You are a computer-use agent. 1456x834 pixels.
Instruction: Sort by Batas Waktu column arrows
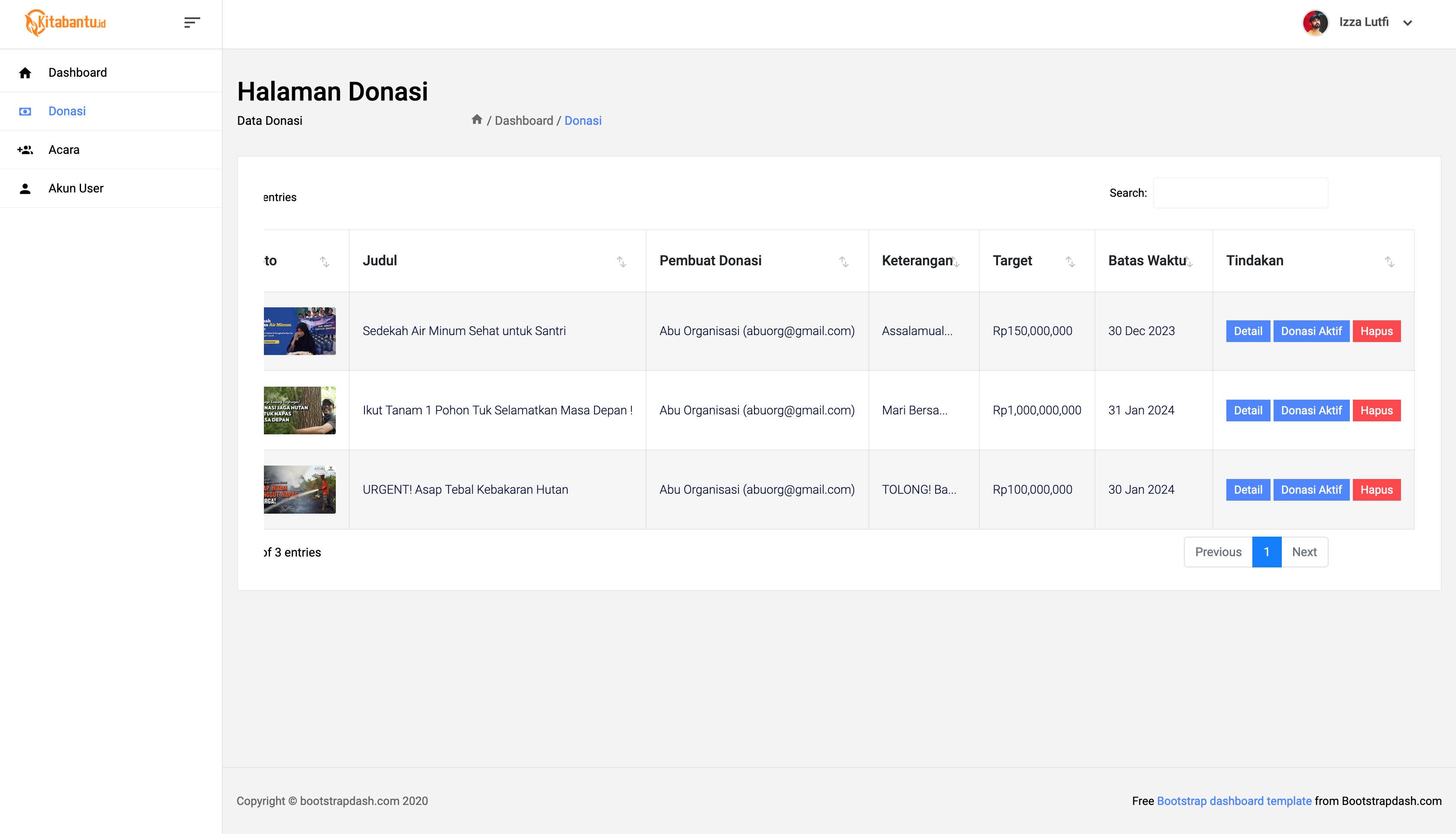tap(1189, 262)
